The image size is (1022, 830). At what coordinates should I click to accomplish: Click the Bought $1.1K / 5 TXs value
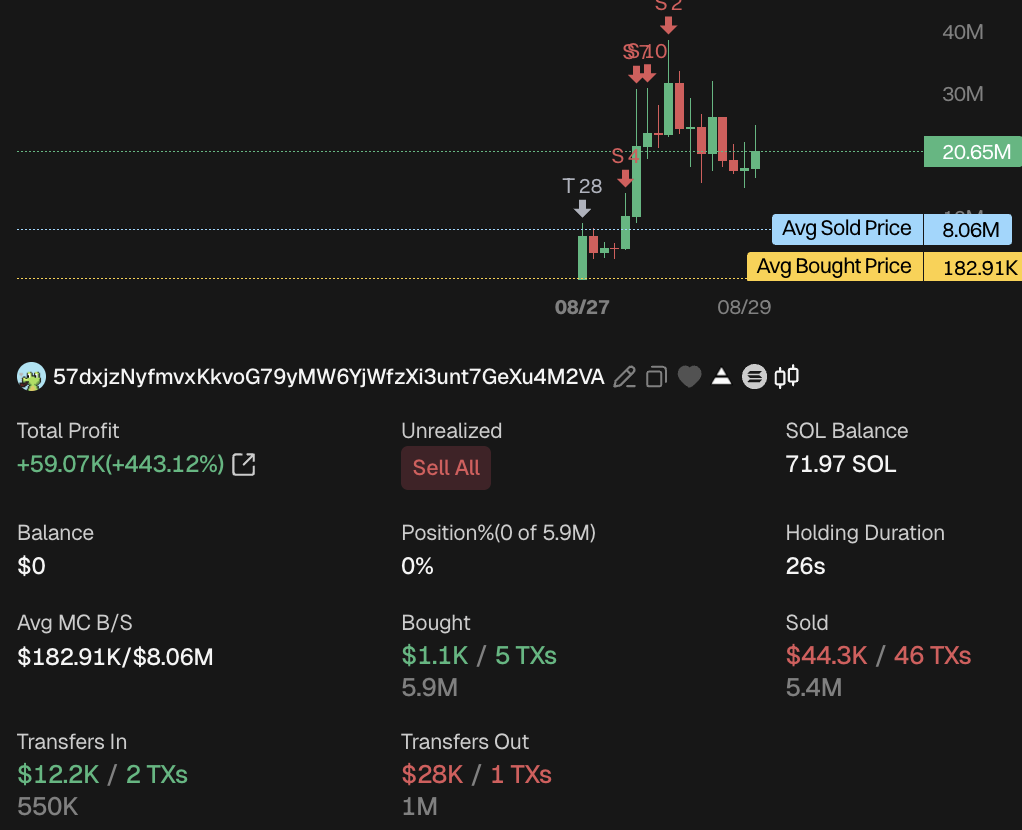(x=479, y=655)
